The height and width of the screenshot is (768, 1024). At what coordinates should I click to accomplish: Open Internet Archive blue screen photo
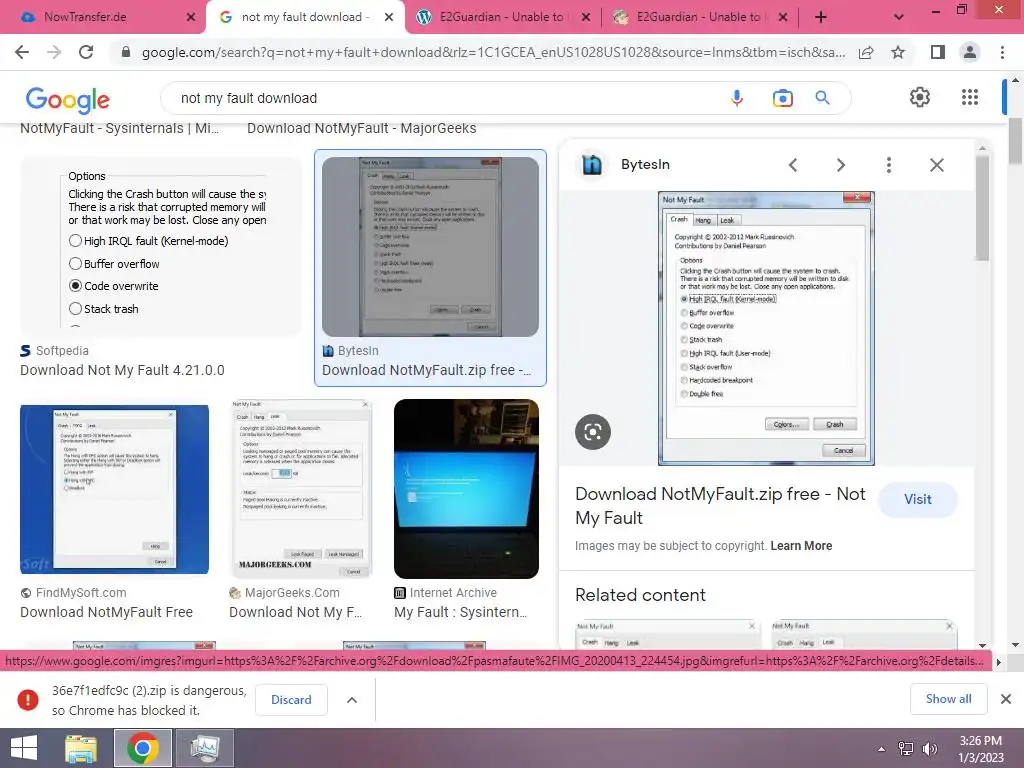coord(466,488)
